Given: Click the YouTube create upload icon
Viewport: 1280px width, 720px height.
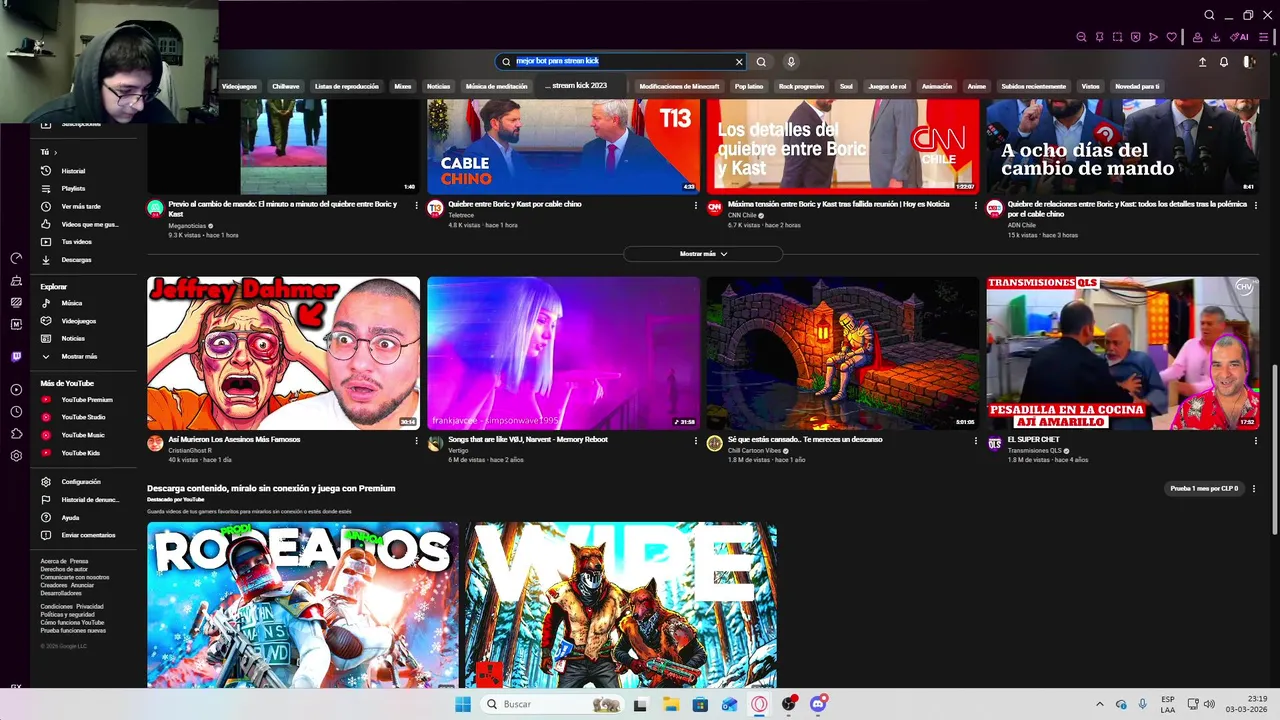Looking at the screenshot, I should (1202, 62).
